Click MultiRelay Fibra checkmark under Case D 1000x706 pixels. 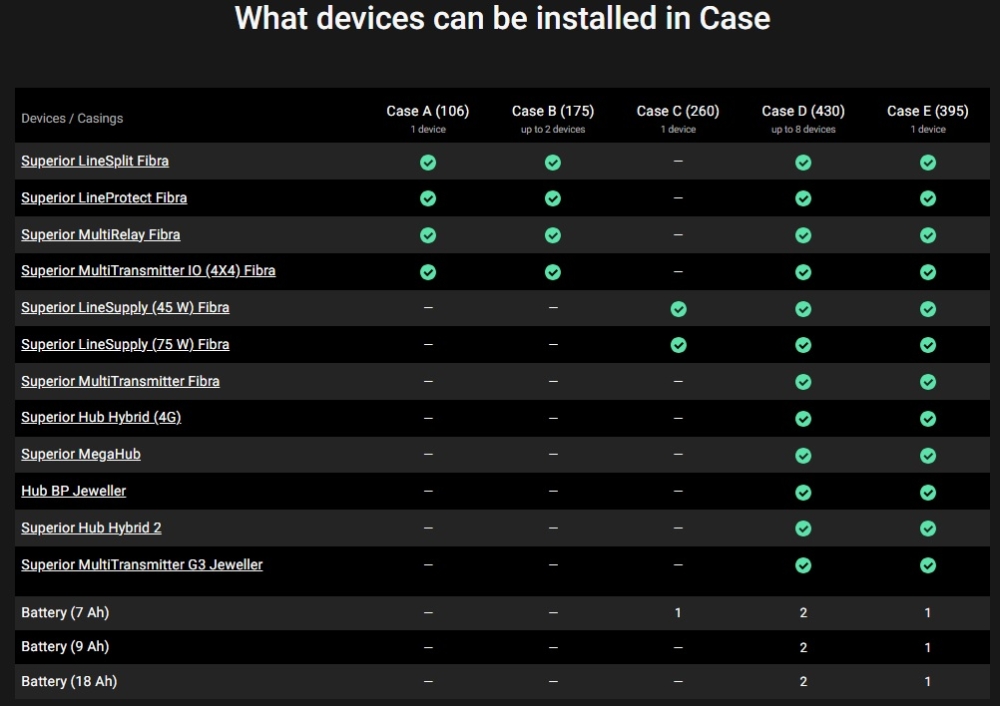[804, 235]
